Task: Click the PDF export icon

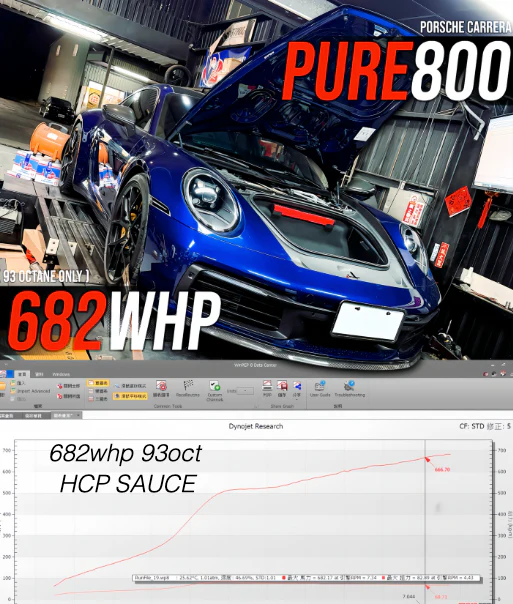Action: click(x=267, y=388)
